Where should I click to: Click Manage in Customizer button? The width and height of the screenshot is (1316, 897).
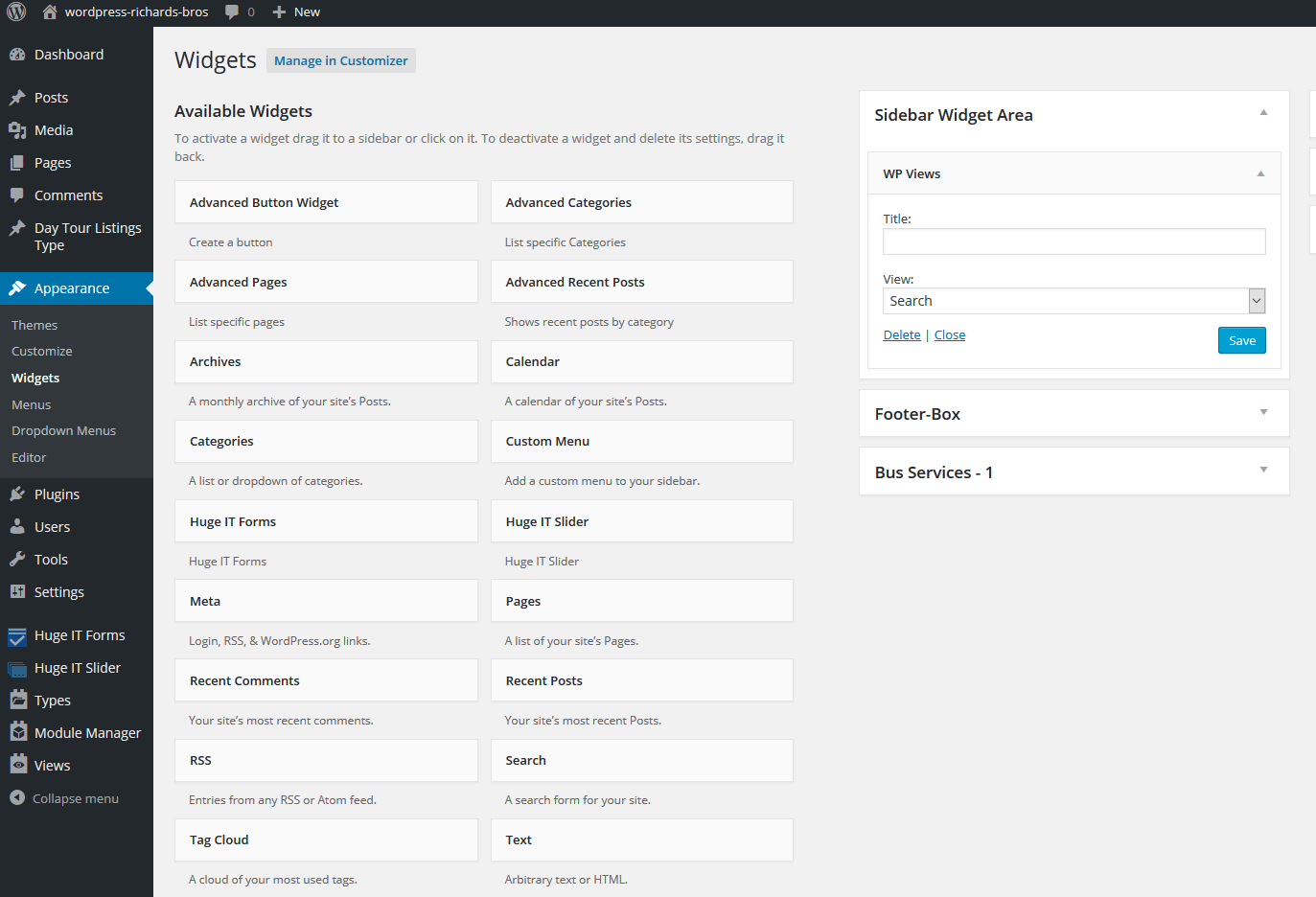coord(341,60)
